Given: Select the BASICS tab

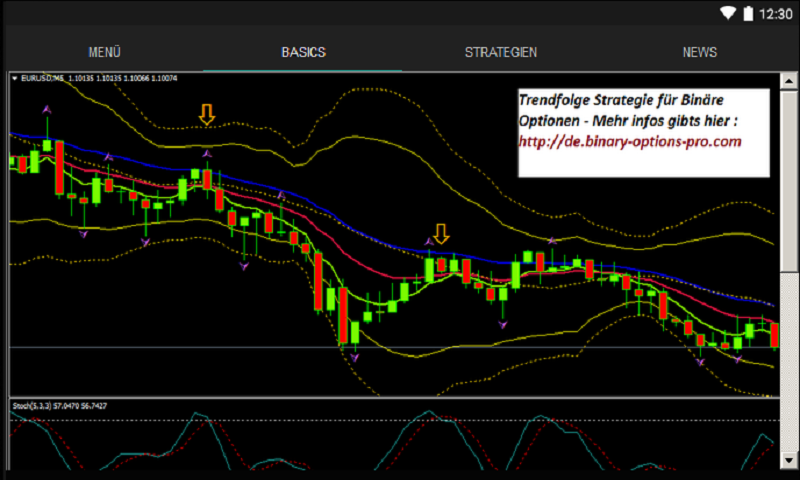Looking at the screenshot, I should [x=303, y=52].
